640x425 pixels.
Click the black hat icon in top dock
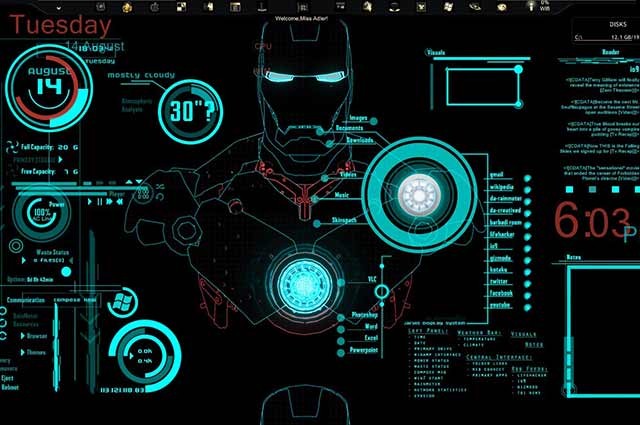coord(393,7)
